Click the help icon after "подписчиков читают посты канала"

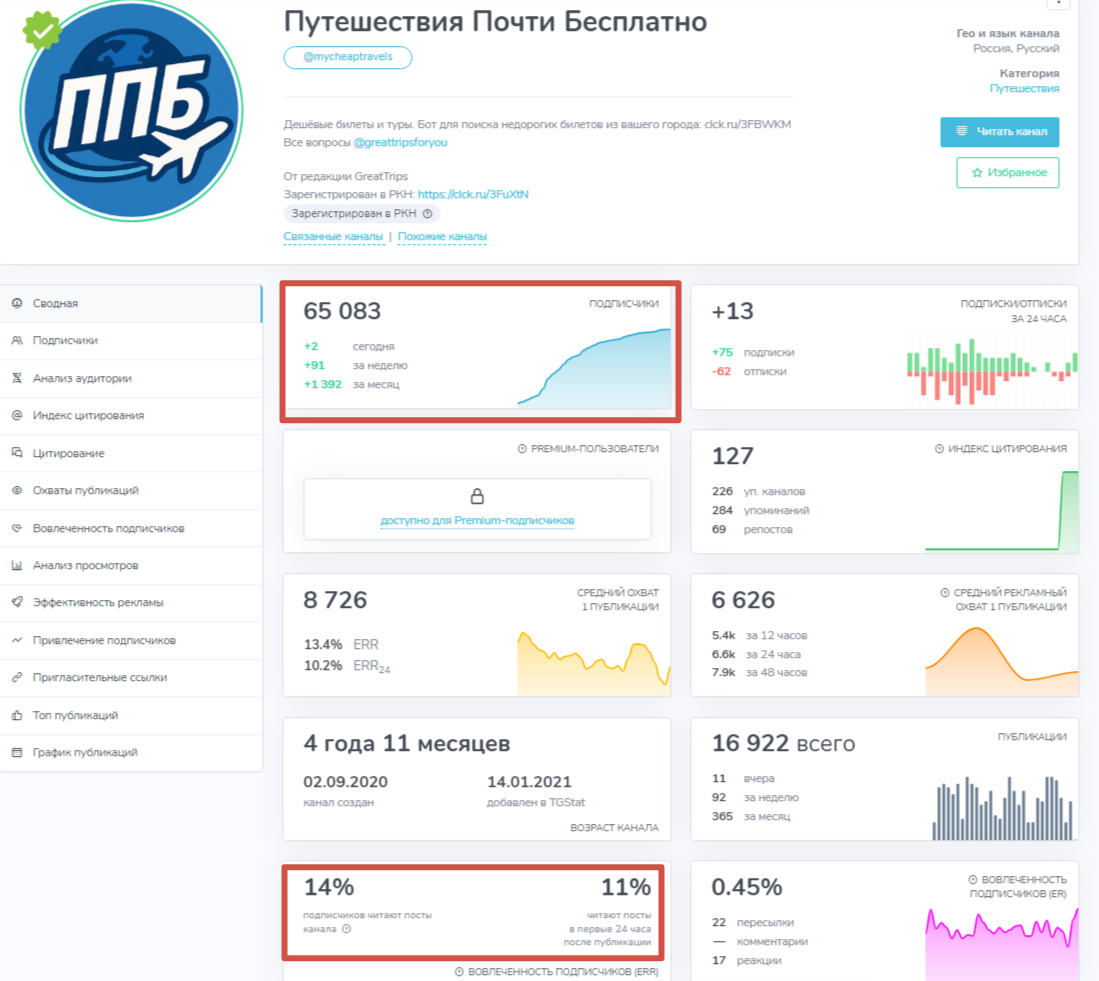point(346,929)
